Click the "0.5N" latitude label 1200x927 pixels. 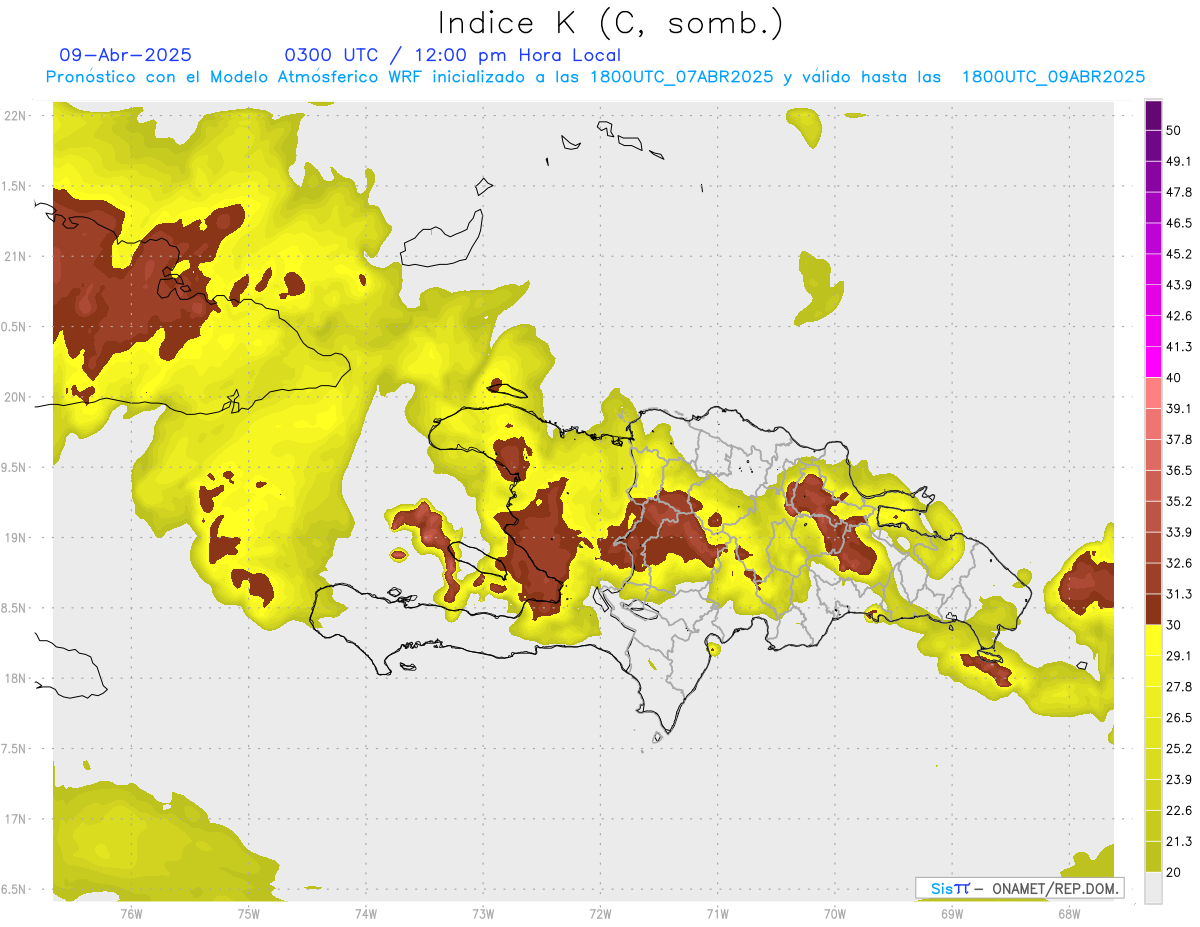point(14,327)
